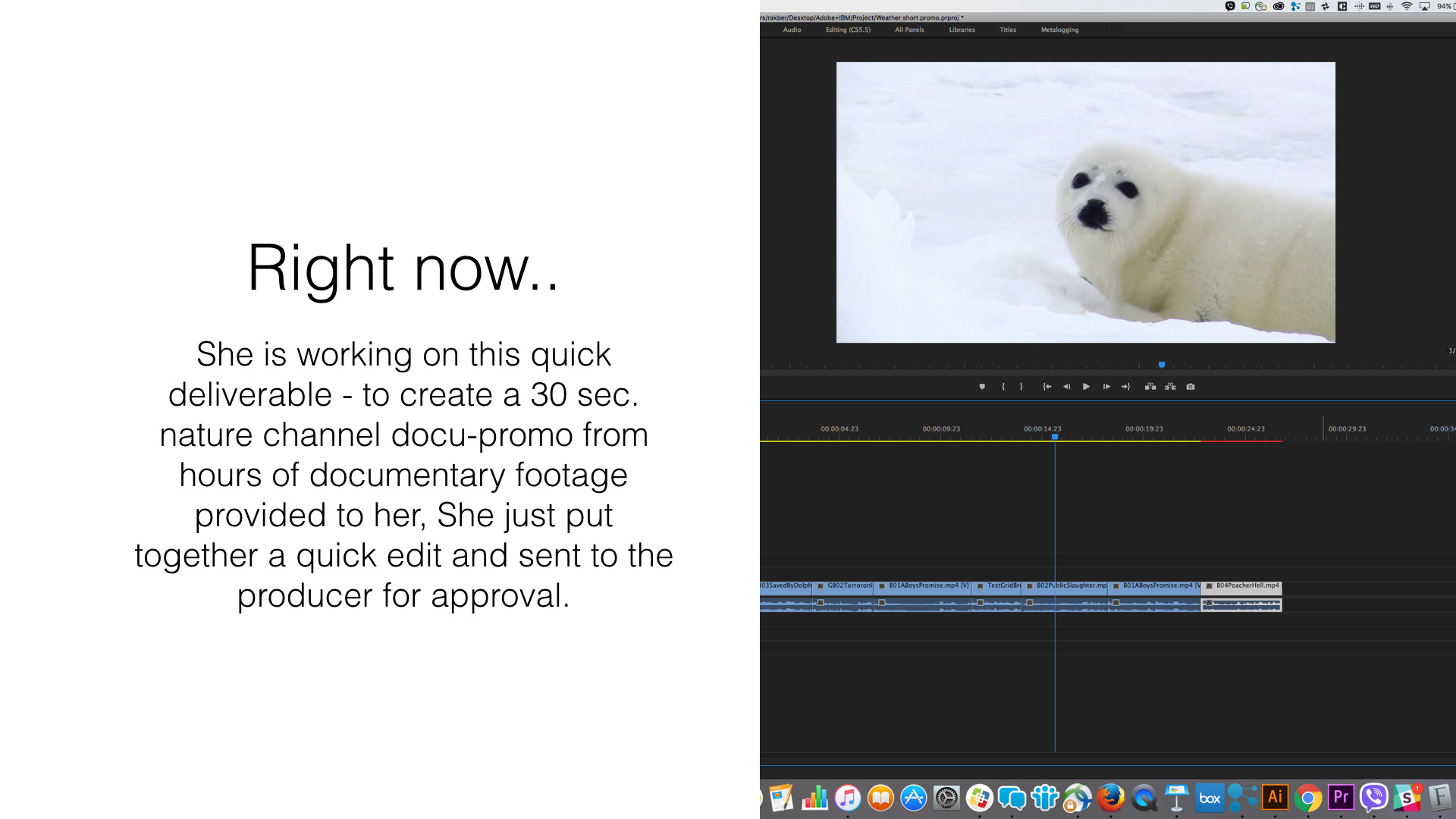The height and width of the screenshot is (819, 1456).
Task: Click the Go to In point button
Action: pyautogui.click(x=1047, y=387)
